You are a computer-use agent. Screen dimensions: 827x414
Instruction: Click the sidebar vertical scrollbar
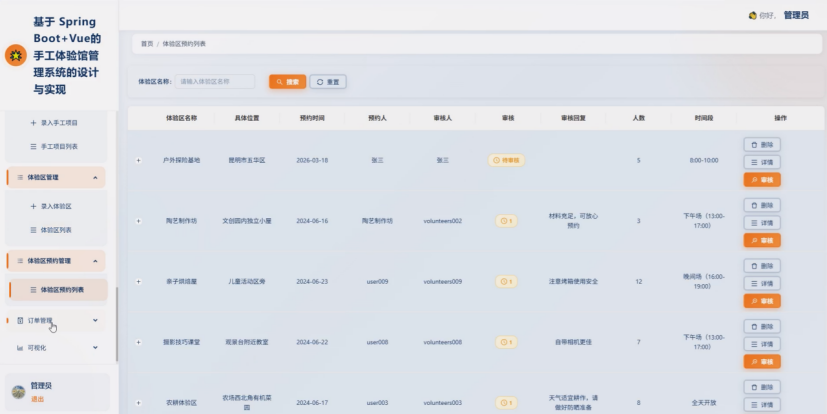click(117, 324)
